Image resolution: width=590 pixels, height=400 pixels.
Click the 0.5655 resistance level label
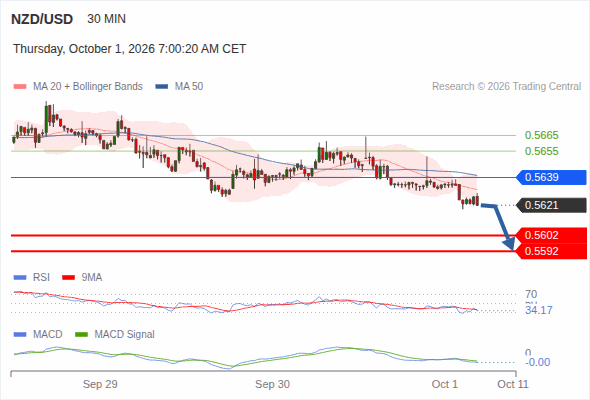541,151
